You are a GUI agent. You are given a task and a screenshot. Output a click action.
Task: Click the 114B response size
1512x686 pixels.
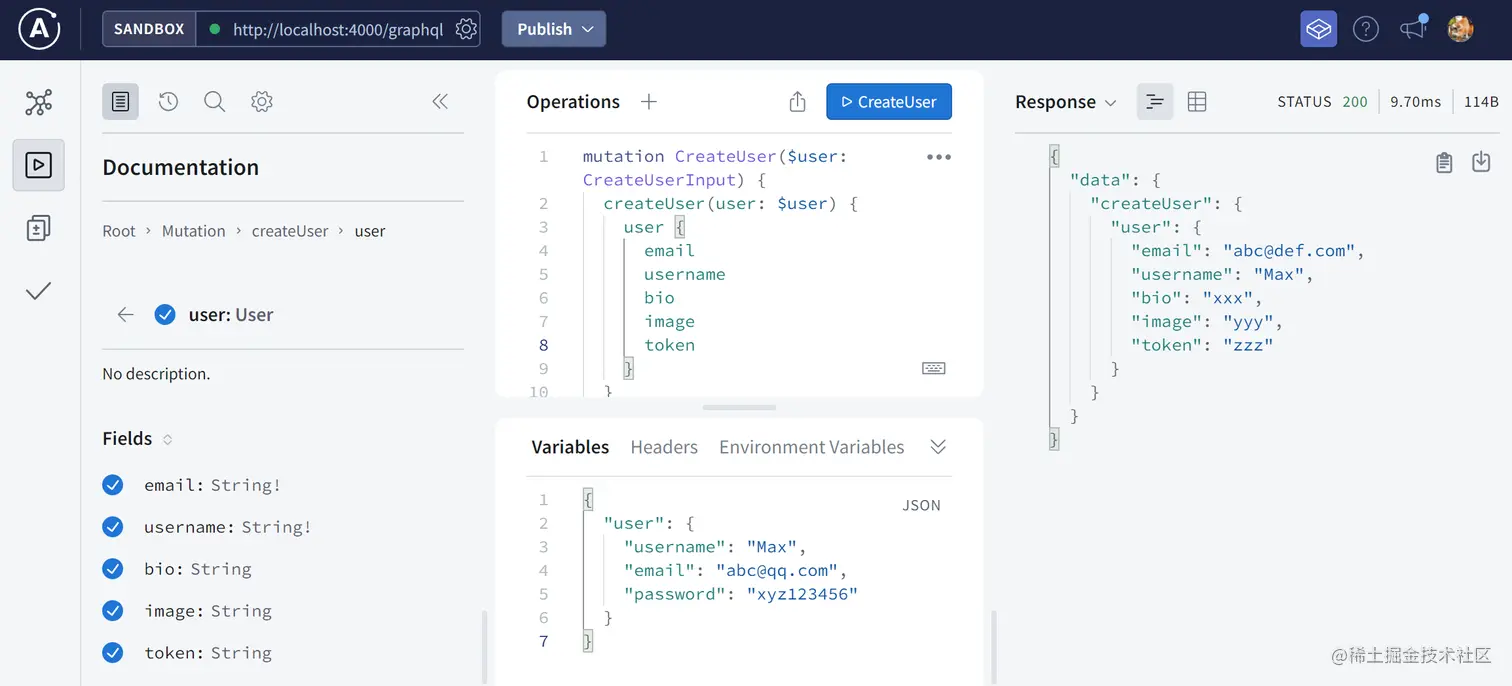[x=1481, y=102]
